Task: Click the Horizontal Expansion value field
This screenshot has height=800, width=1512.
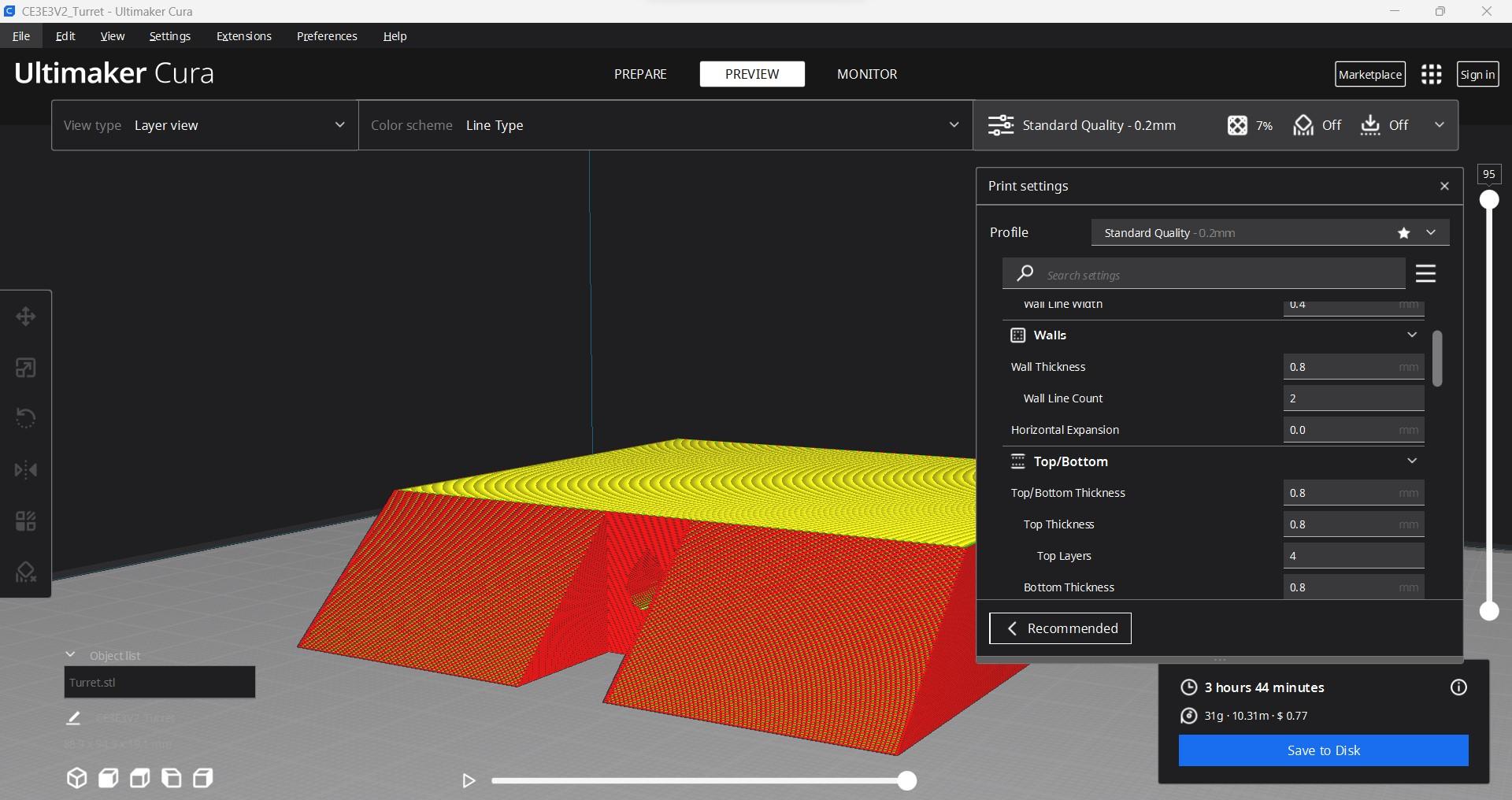Action: [x=1353, y=430]
